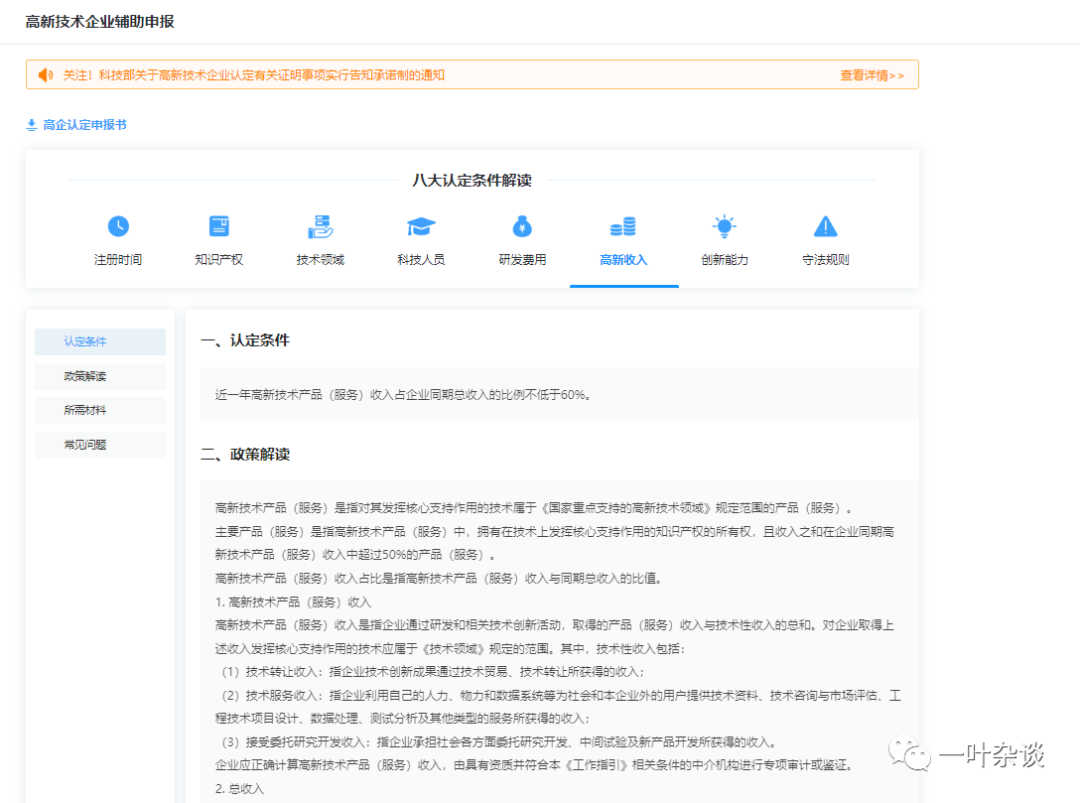Select the 研发费用 funding icon
Viewport: 1080px width, 803px height.
[x=522, y=226]
